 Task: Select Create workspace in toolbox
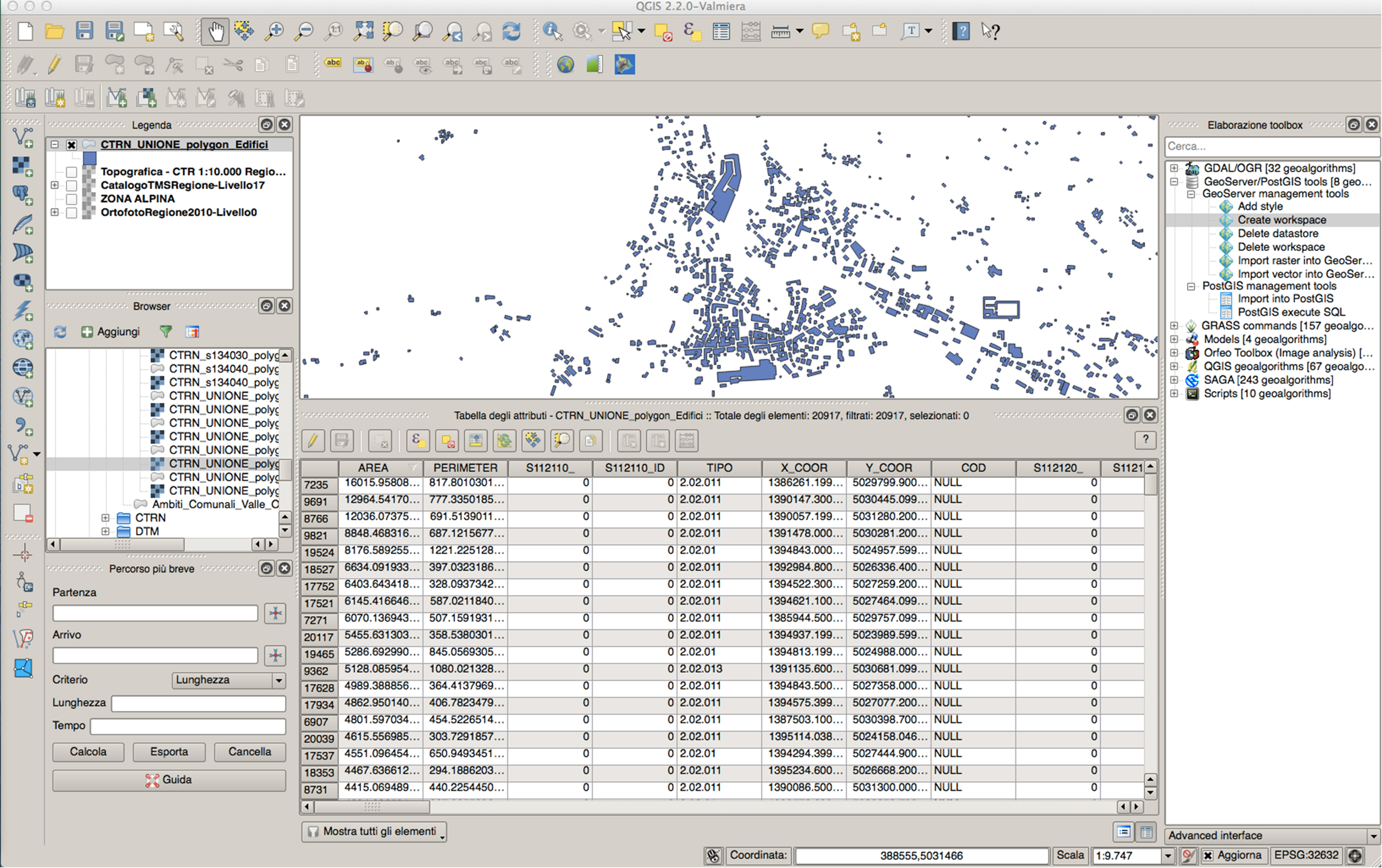1282,220
